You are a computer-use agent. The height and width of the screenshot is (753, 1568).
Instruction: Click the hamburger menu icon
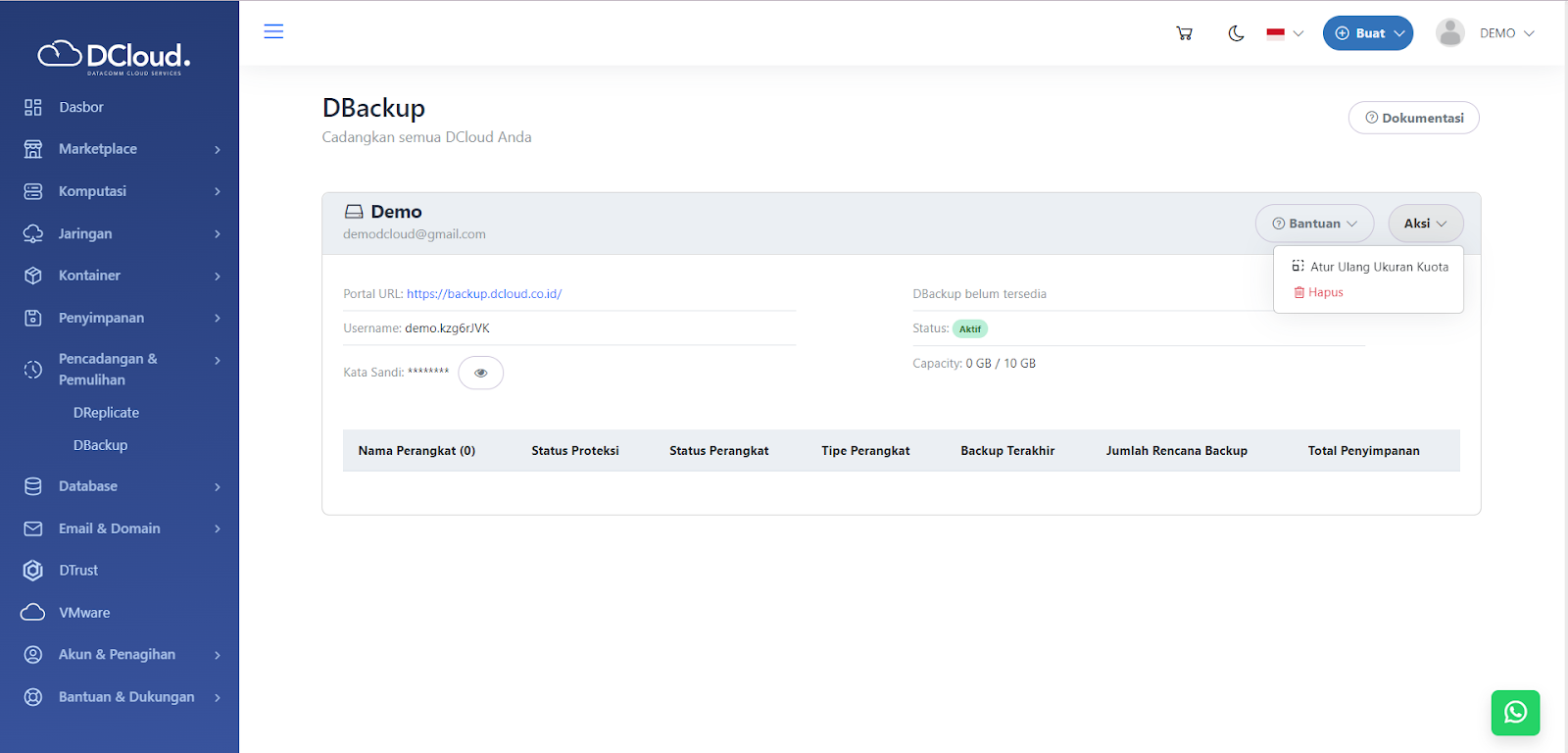[x=273, y=31]
